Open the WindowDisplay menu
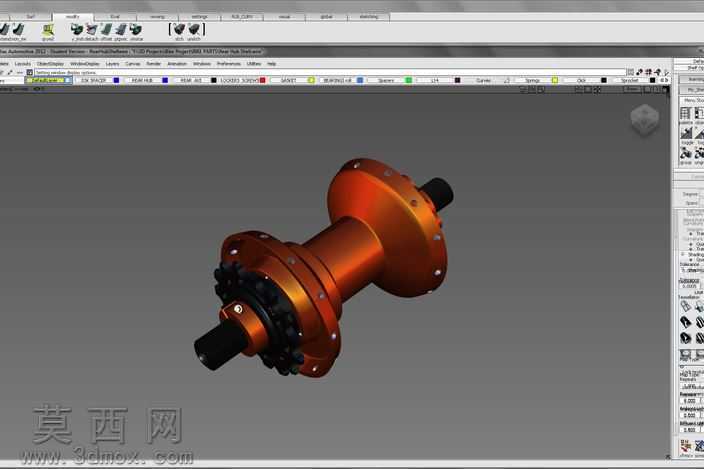 click(84, 64)
